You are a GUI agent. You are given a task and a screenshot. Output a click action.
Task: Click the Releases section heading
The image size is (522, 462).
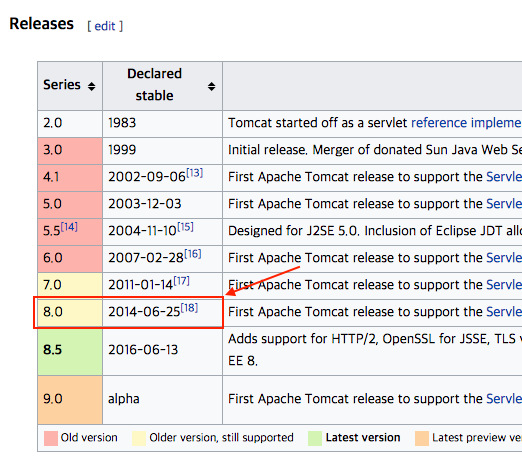42,24
